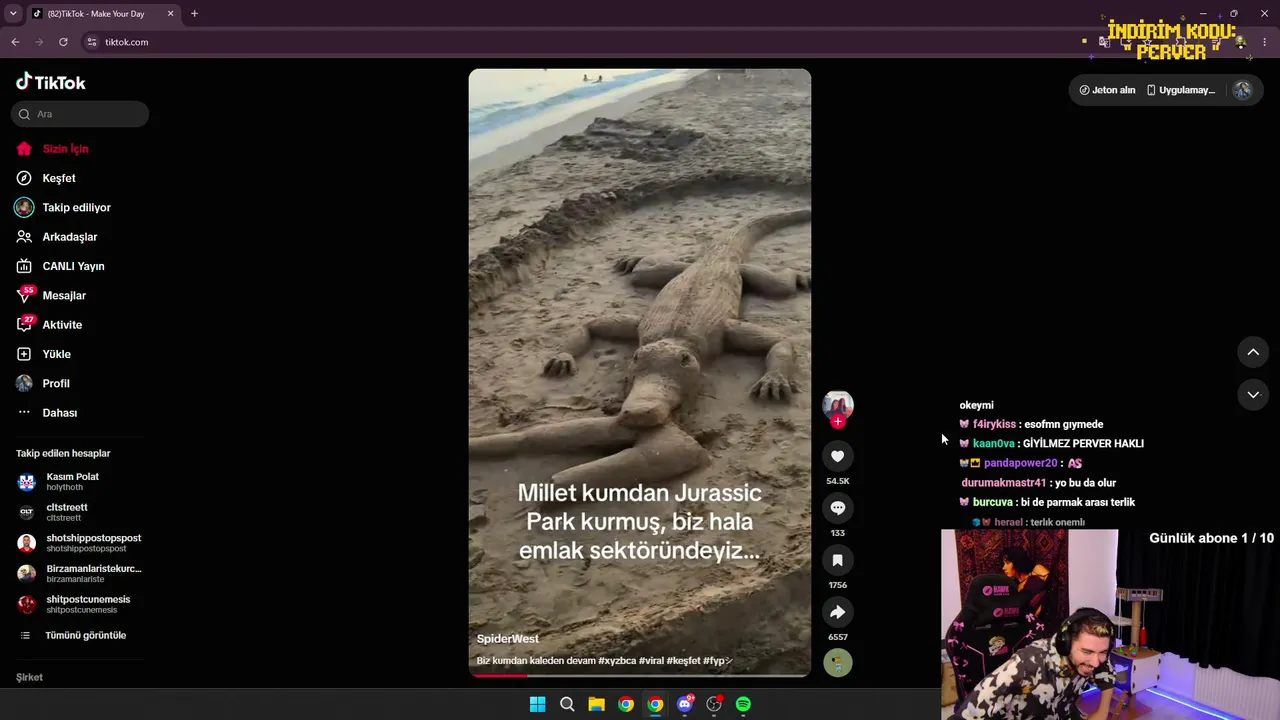Click Jeton alın button

[x=1107, y=90]
